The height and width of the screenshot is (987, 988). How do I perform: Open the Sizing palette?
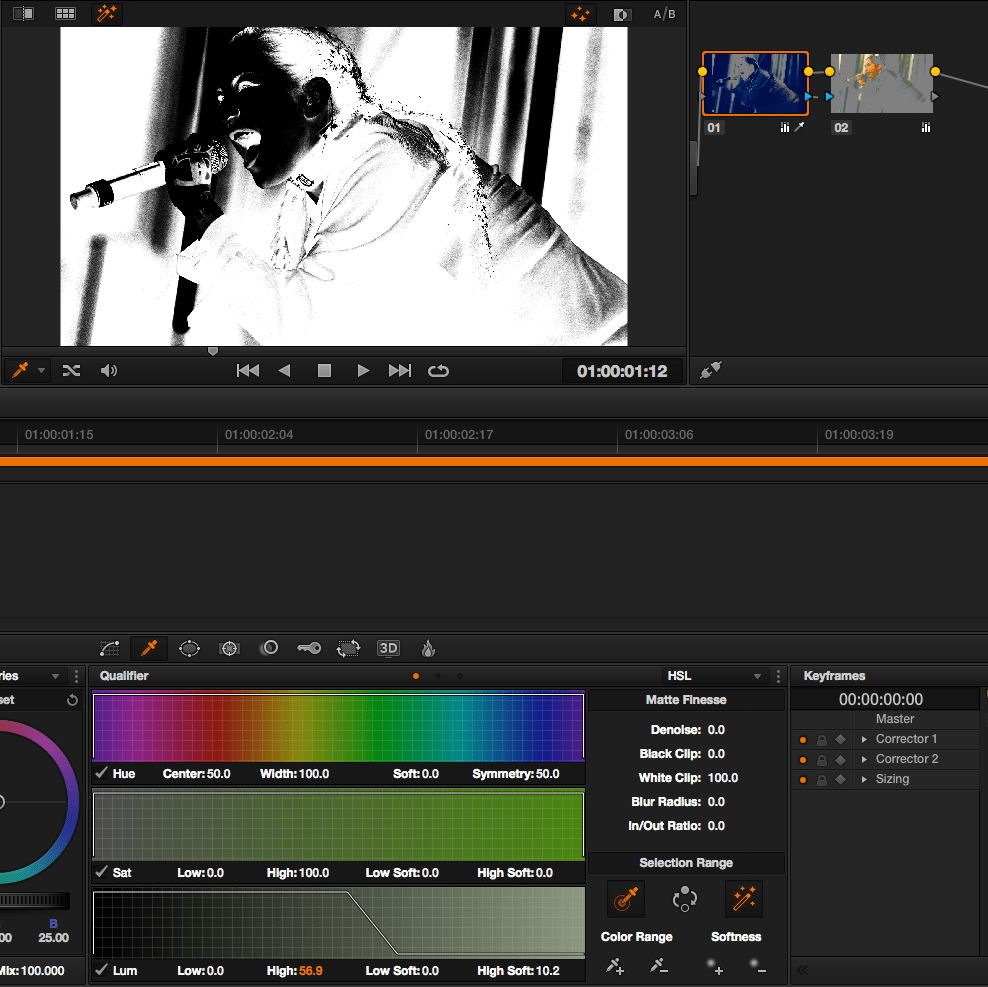click(x=349, y=648)
